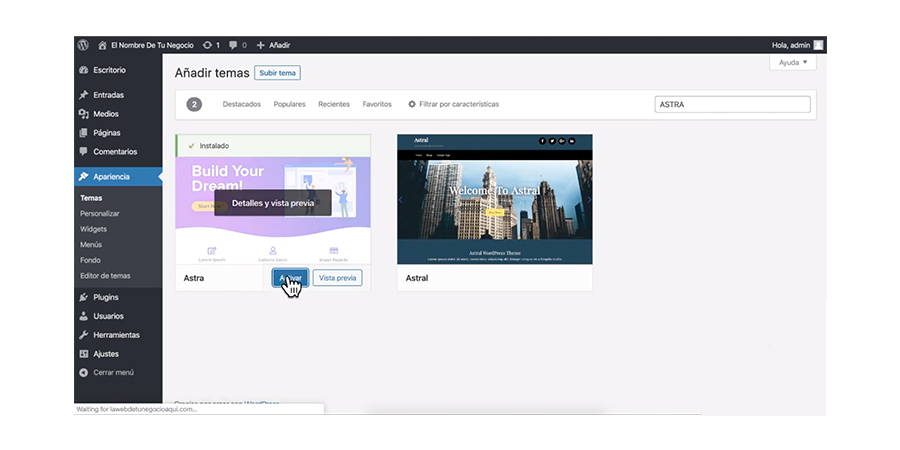The image size is (900, 450).
Task: Open Entradas in the sidebar
Action: click(x=108, y=95)
